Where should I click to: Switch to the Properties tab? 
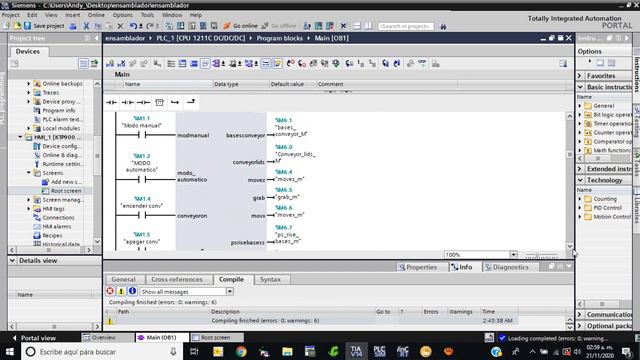[418, 267]
